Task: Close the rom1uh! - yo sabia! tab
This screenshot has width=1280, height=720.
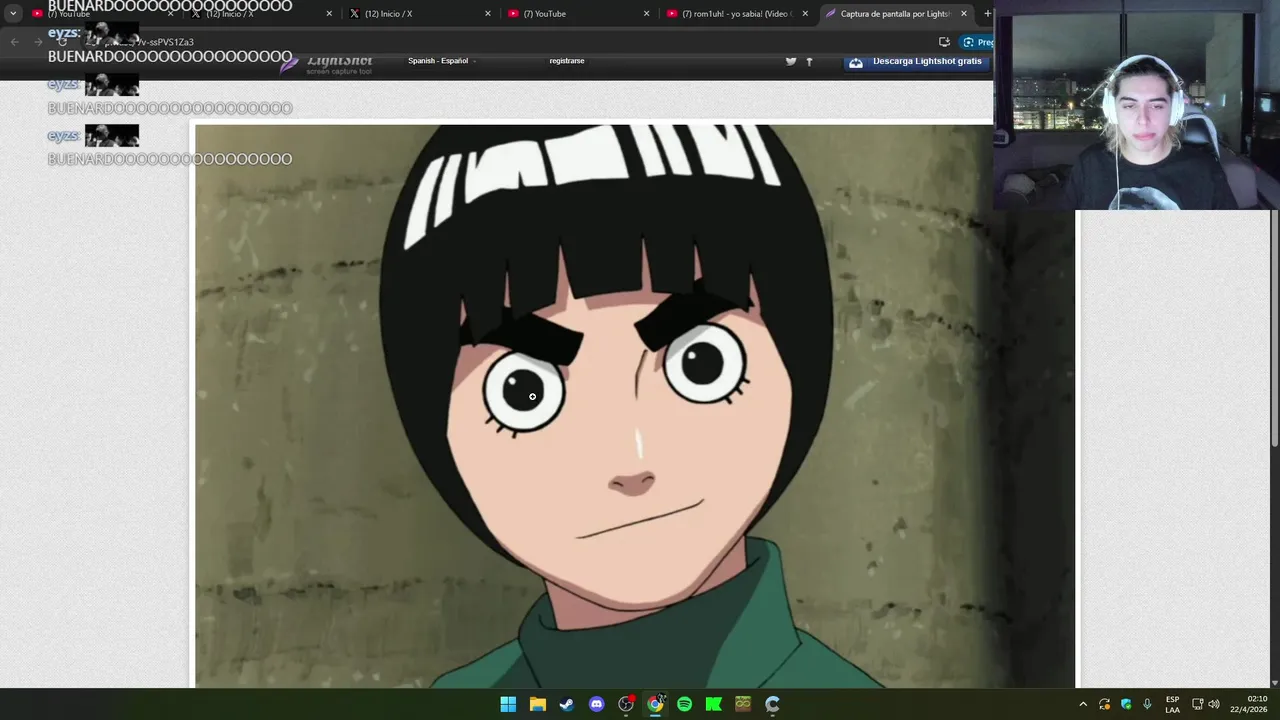Action: coord(805,14)
